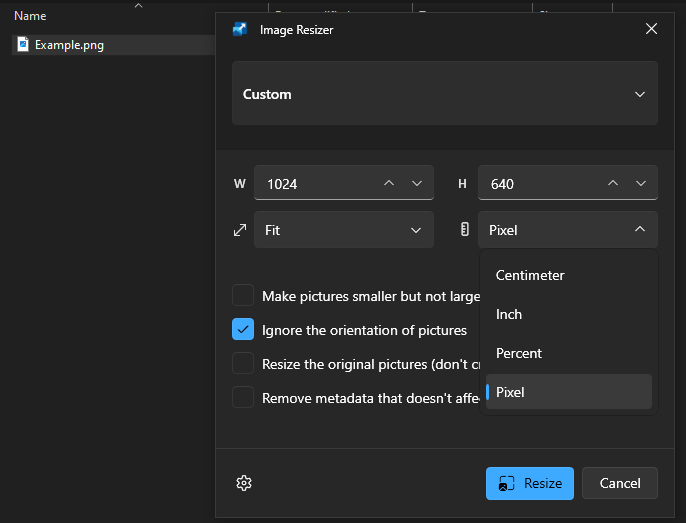Collapse the Pixel unit dropdown
Image resolution: width=686 pixels, height=523 pixels.
(568, 230)
